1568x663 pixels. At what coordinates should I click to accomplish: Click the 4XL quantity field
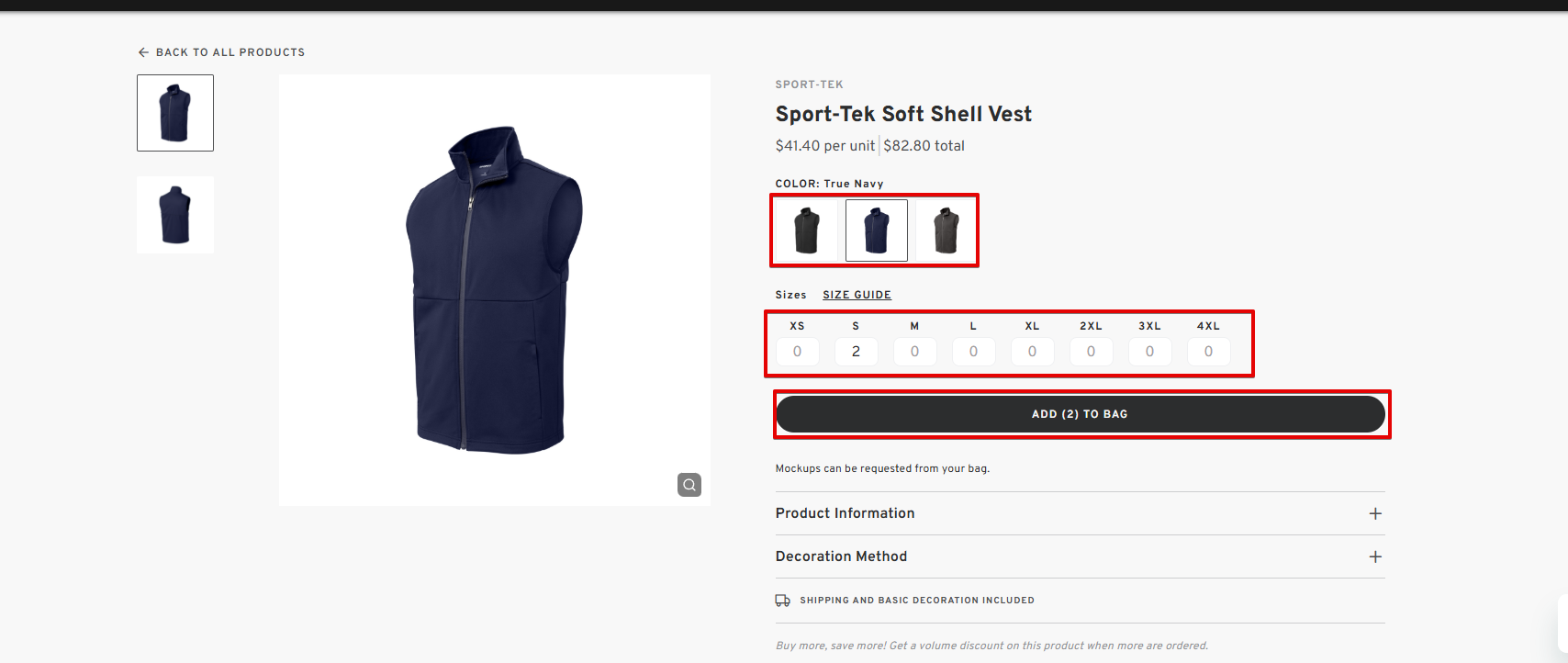click(1208, 352)
